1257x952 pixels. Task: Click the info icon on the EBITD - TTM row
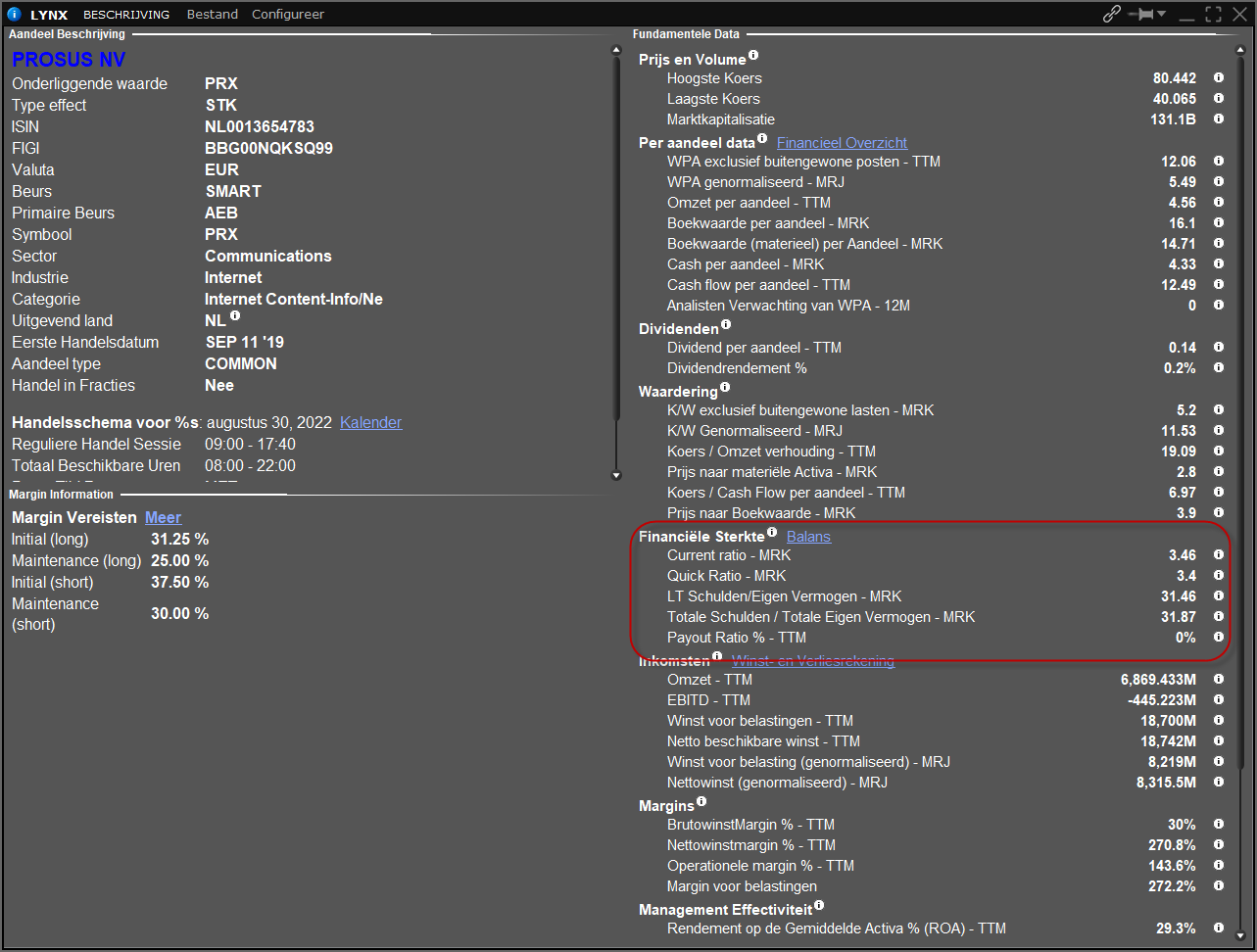click(1219, 699)
